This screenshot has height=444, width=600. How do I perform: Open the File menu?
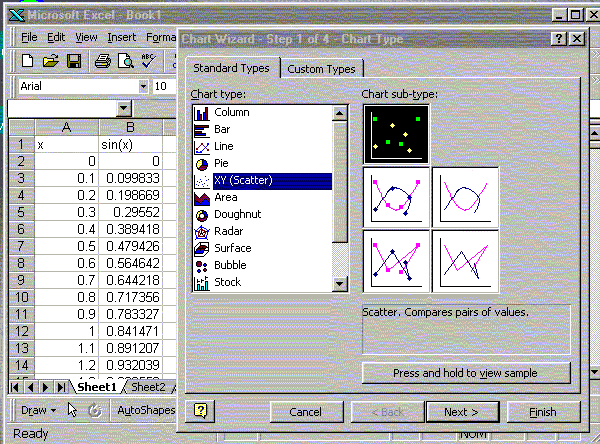coord(29,37)
